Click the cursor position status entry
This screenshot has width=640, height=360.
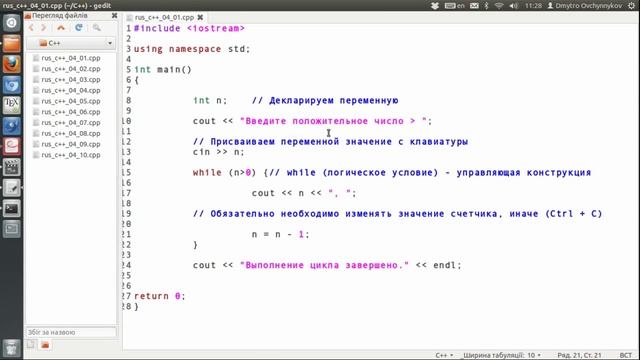click(579, 355)
